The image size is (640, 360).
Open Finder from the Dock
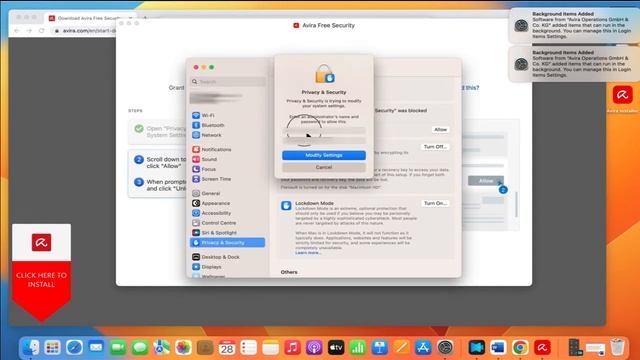(31, 347)
